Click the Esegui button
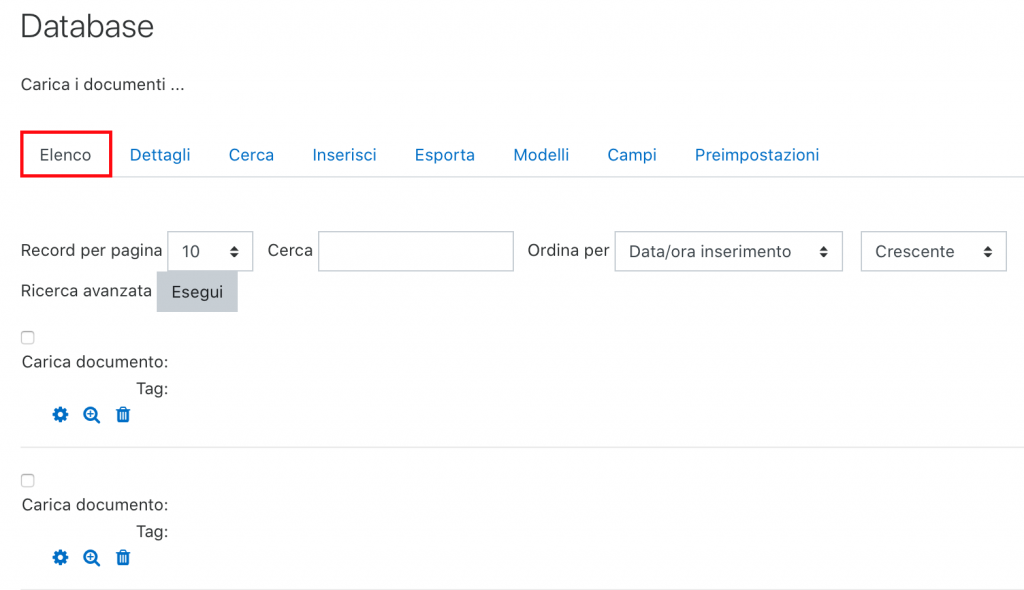Image resolution: width=1024 pixels, height=590 pixels. point(197,292)
